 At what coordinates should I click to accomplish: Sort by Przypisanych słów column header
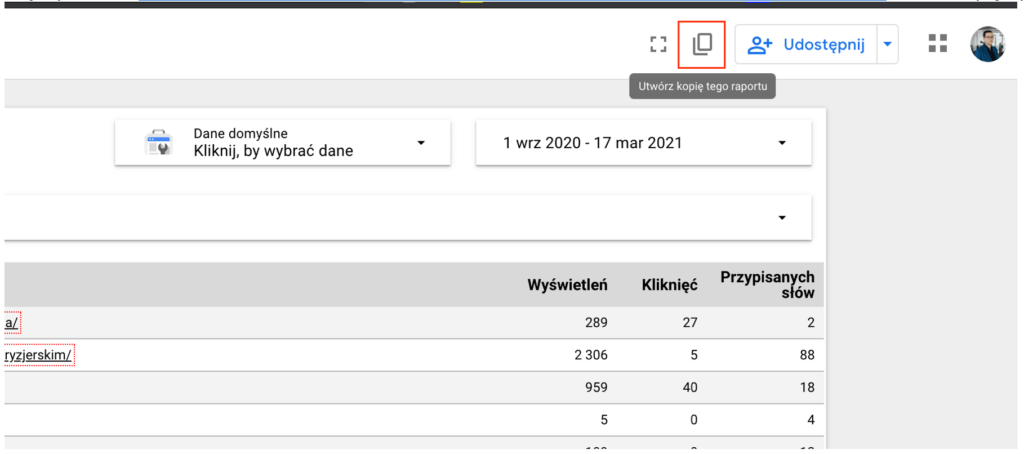click(767, 284)
